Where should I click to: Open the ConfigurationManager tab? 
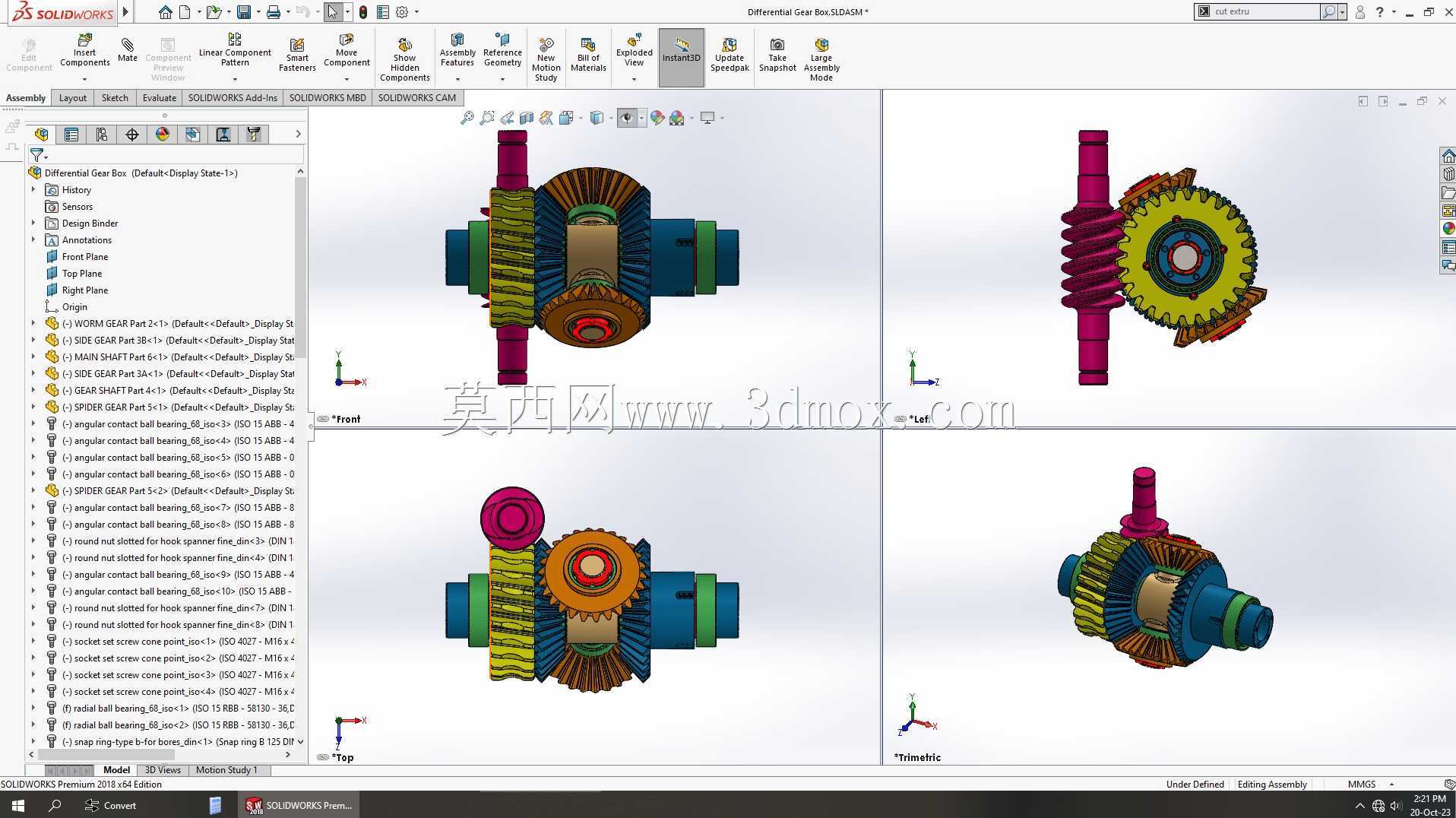coord(102,135)
